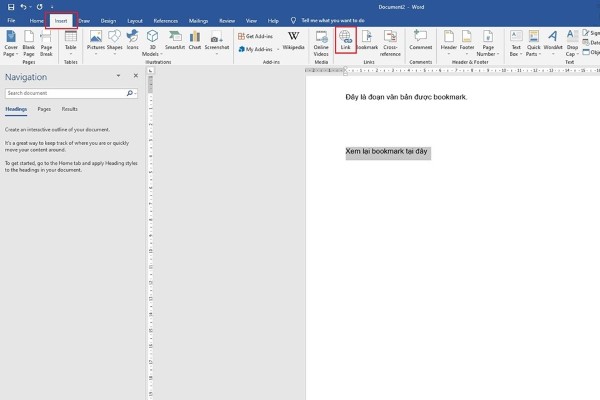600x400 pixels.
Task: Open My Add-ins
Action: click(256, 49)
